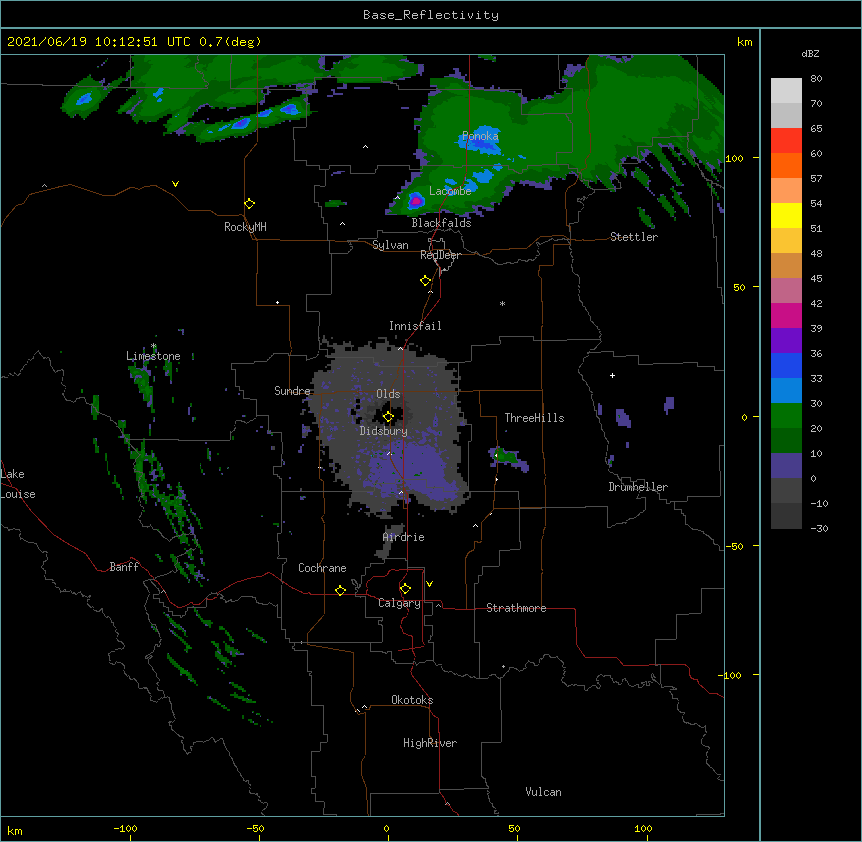The image size is (862, 842).
Task: Click the 100 tick on bottom km axis
Action: pyautogui.click(x=643, y=828)
